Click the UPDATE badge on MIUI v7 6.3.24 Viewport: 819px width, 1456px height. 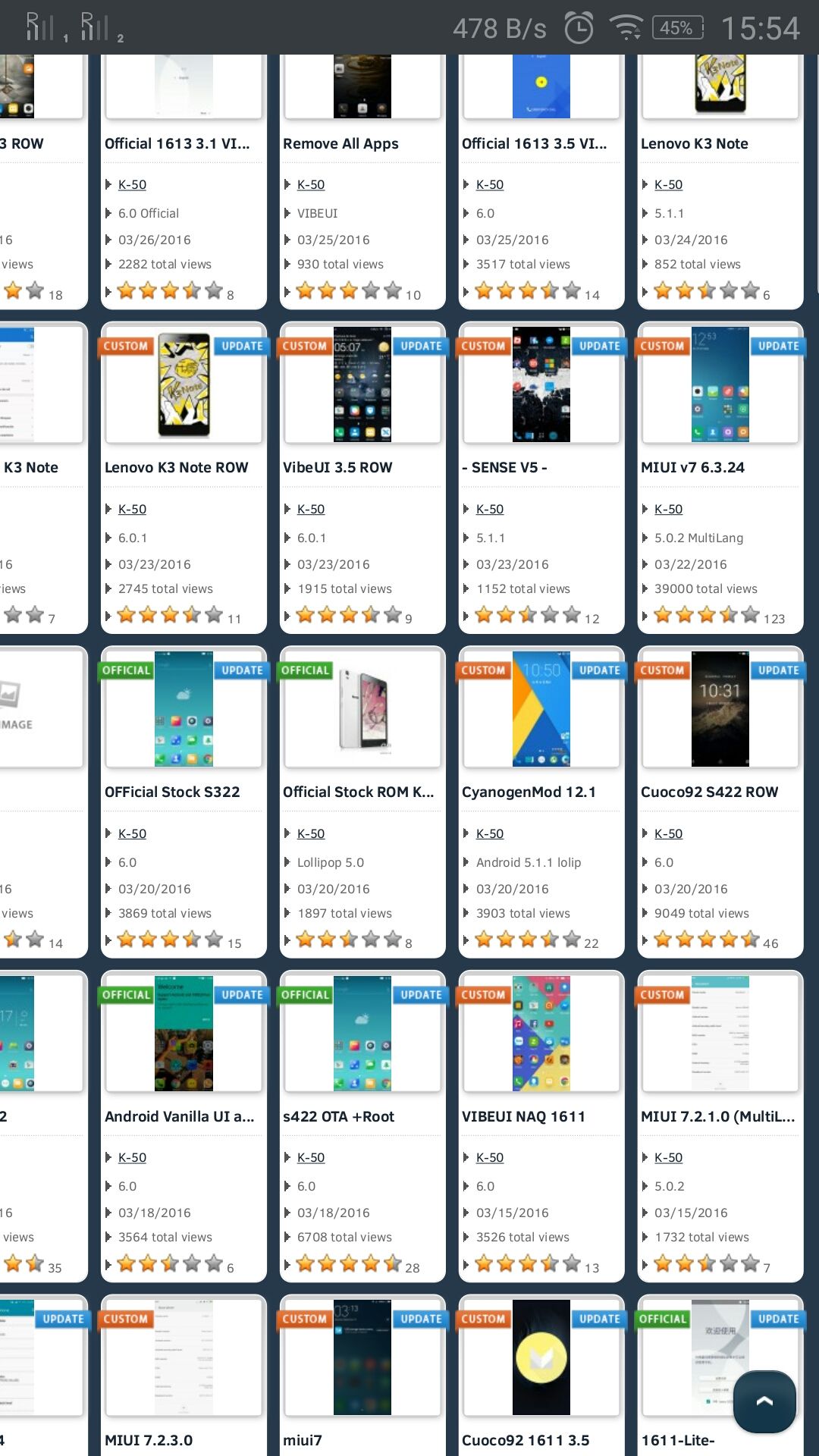click(x=778, y=346)
